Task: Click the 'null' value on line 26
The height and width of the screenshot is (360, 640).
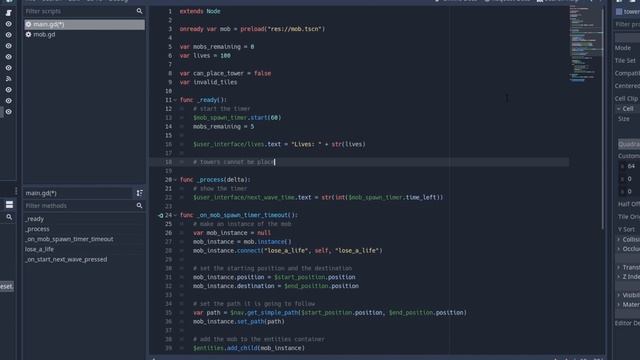Action: click(264, 233)
